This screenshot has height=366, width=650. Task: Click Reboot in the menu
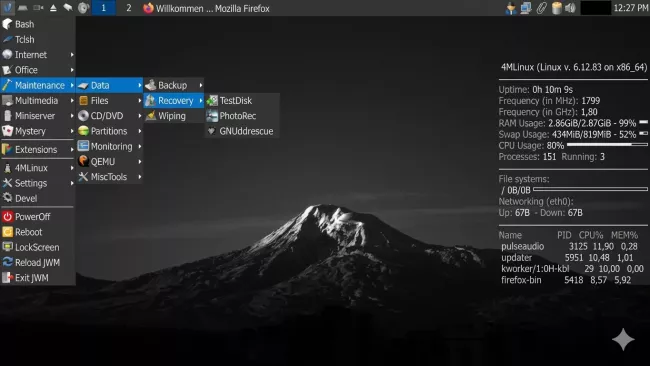tap(38, 232)
